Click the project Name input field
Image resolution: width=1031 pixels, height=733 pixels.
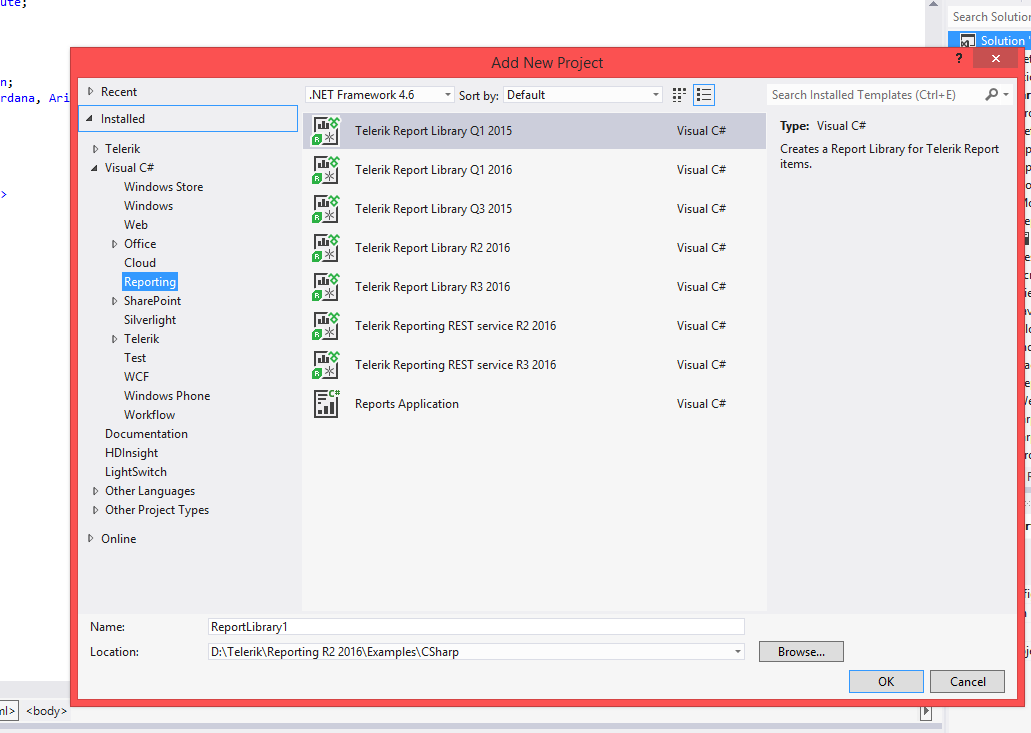pos(476,627)
